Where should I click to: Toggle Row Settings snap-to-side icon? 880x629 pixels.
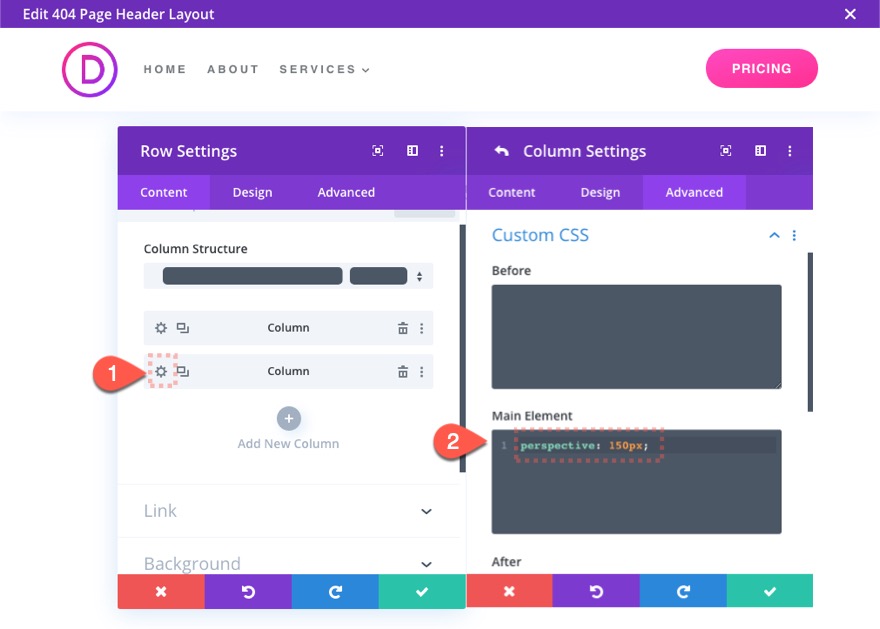point(412,150)
